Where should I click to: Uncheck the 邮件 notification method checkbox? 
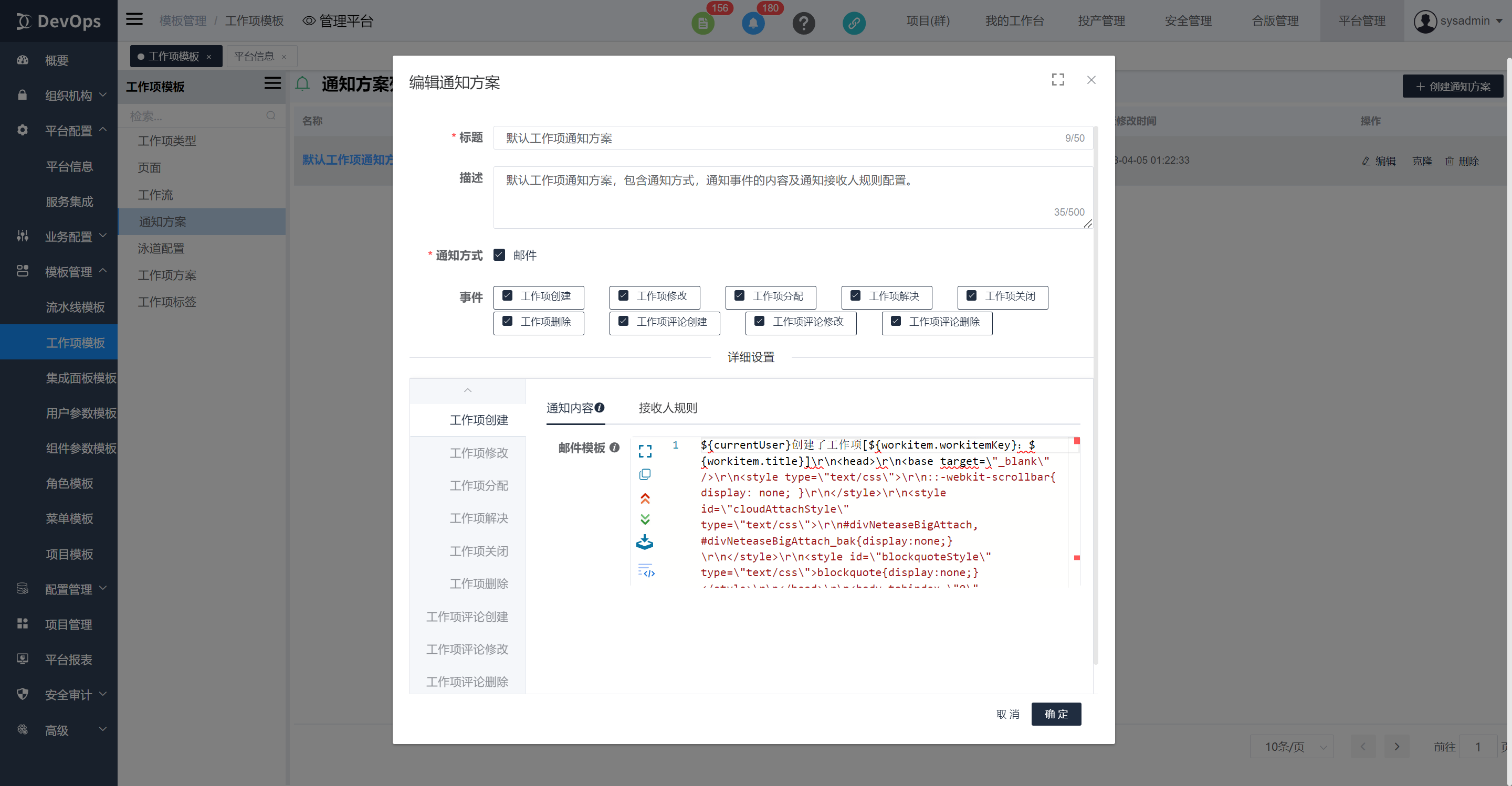coord(499,255)
